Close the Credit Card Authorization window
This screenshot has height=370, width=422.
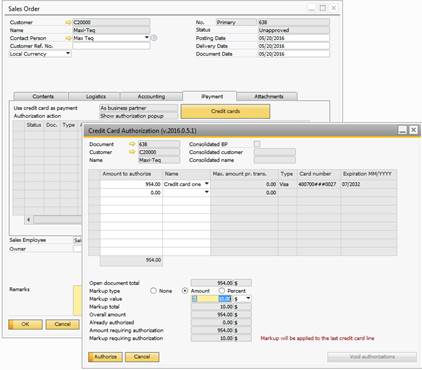413,130
